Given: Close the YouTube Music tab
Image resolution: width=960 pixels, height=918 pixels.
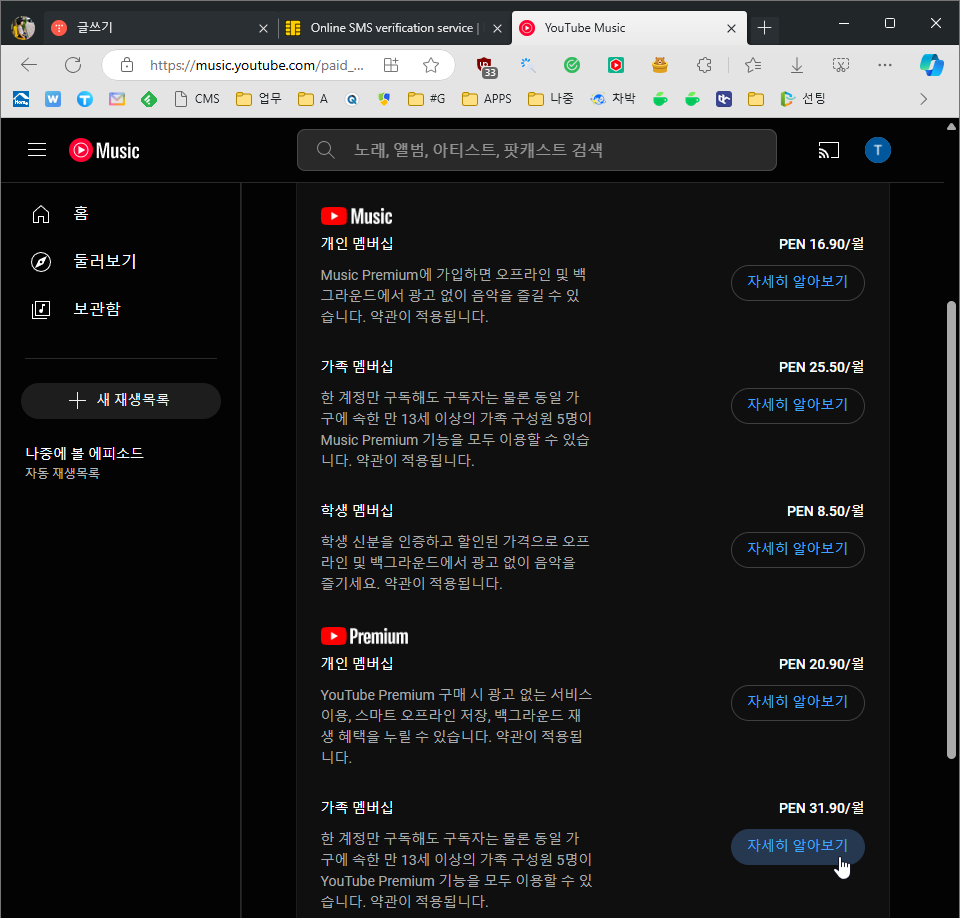Looking at the screenshot, I should click(731, 28).
